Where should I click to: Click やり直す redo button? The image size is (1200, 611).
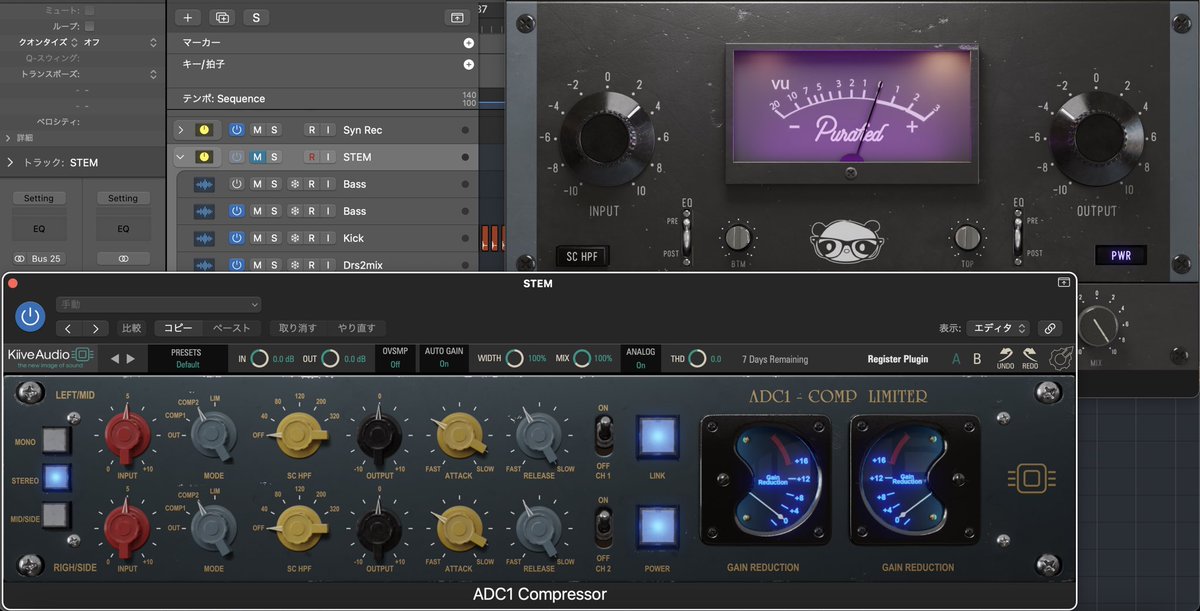click(x=356, y=328)
